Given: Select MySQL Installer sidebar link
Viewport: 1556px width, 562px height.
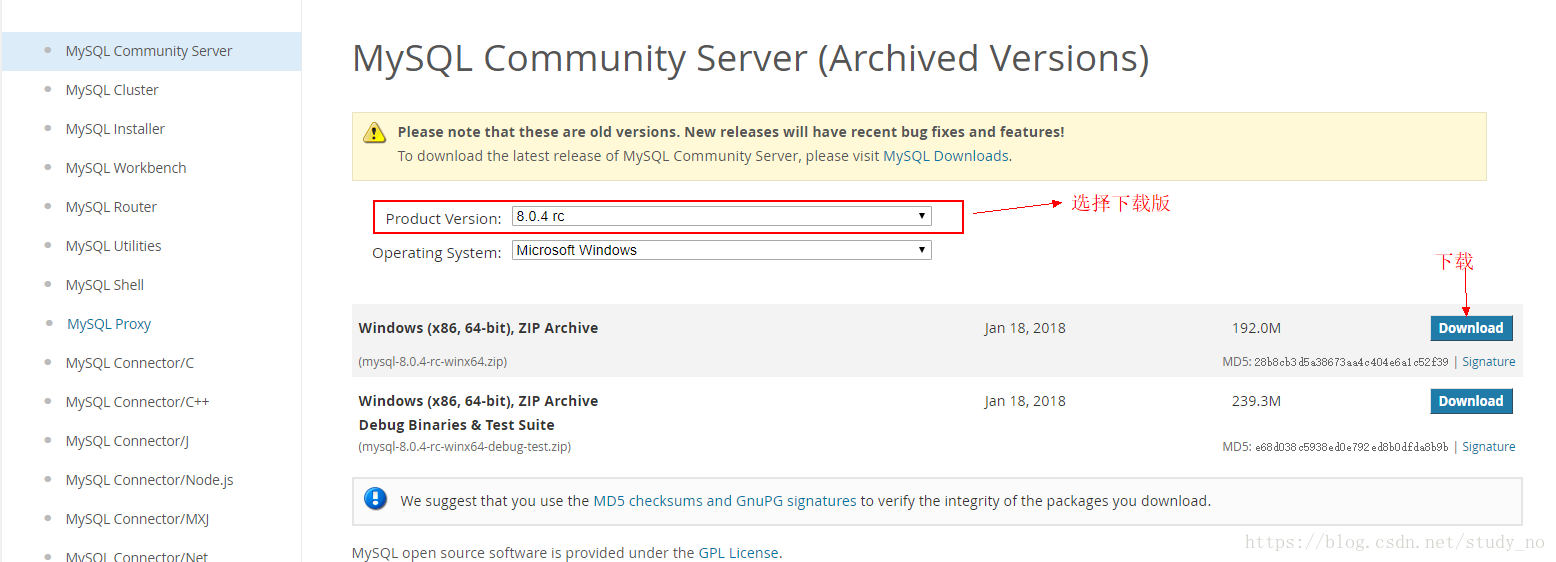Looking at the screenshot, I should (x=115, y=129).
